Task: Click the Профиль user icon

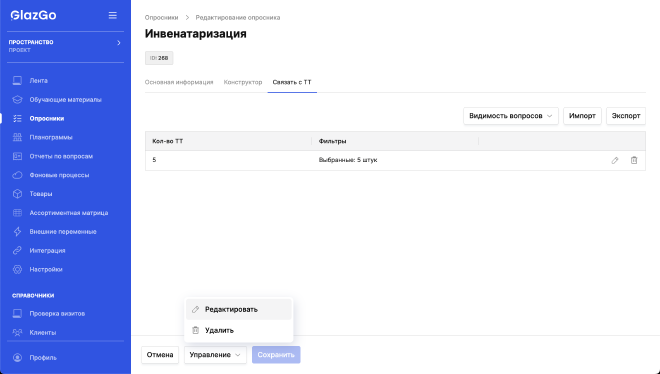Action: click(x=17, y=358)
